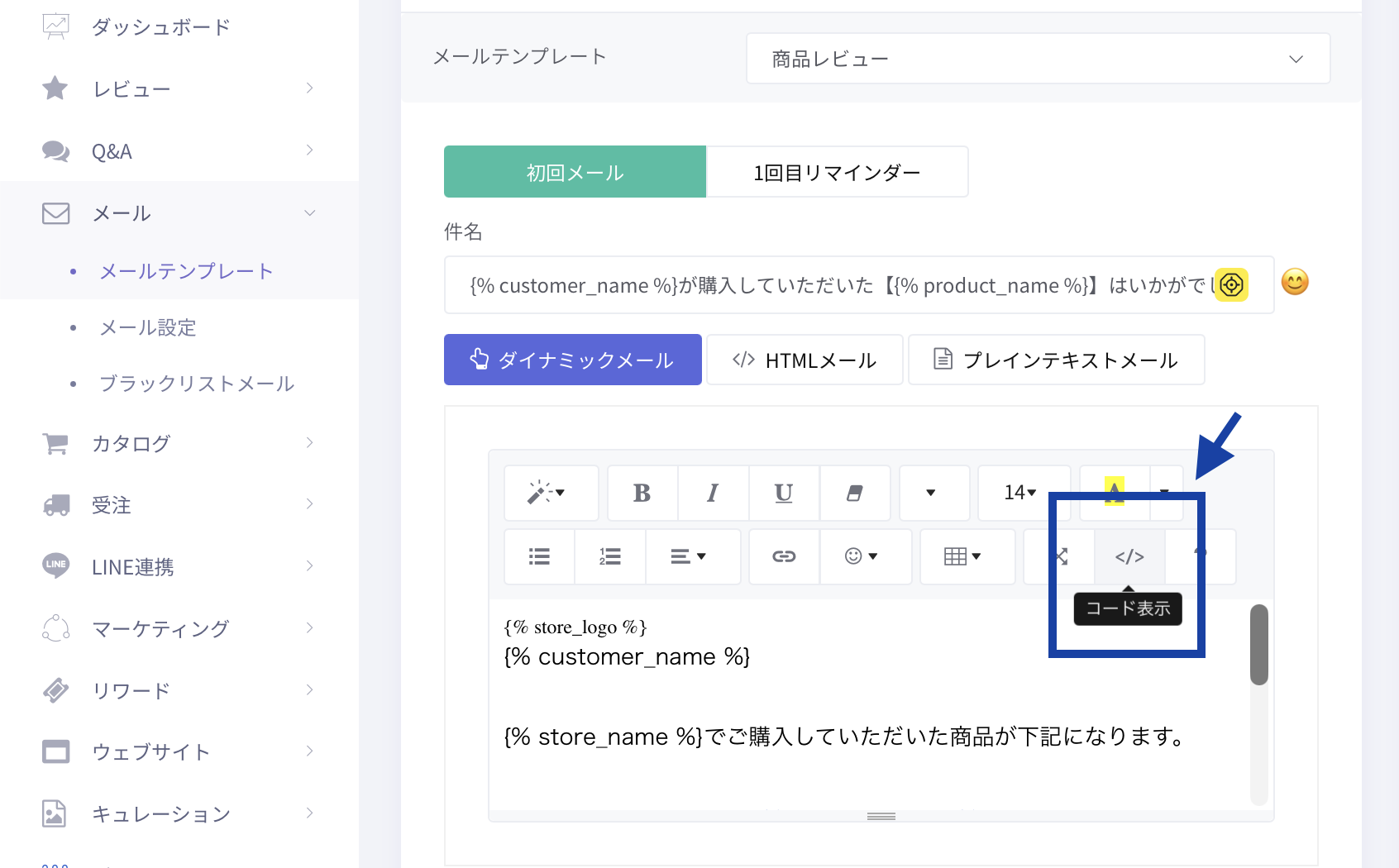Image resolution: width=1399 pixels, height=868 pixels.
Task: Click into the 件名 subject input field
Action: [x=835, y=285]
